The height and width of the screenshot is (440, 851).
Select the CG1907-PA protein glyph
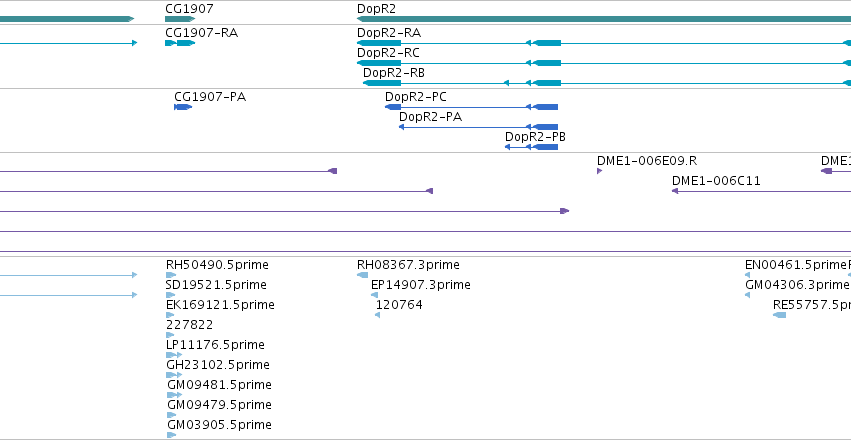[x=183, y=107]
